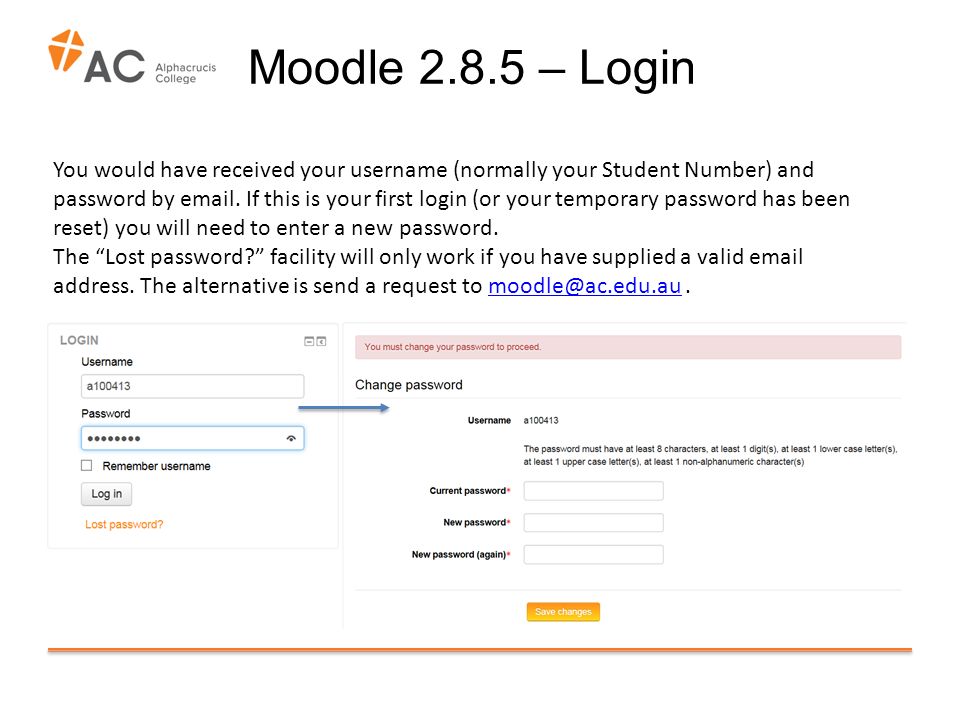The height and width of the screenshot is (720, 960).
Task: Click the red must-change-password alert banner
Action: pos(628,347)
